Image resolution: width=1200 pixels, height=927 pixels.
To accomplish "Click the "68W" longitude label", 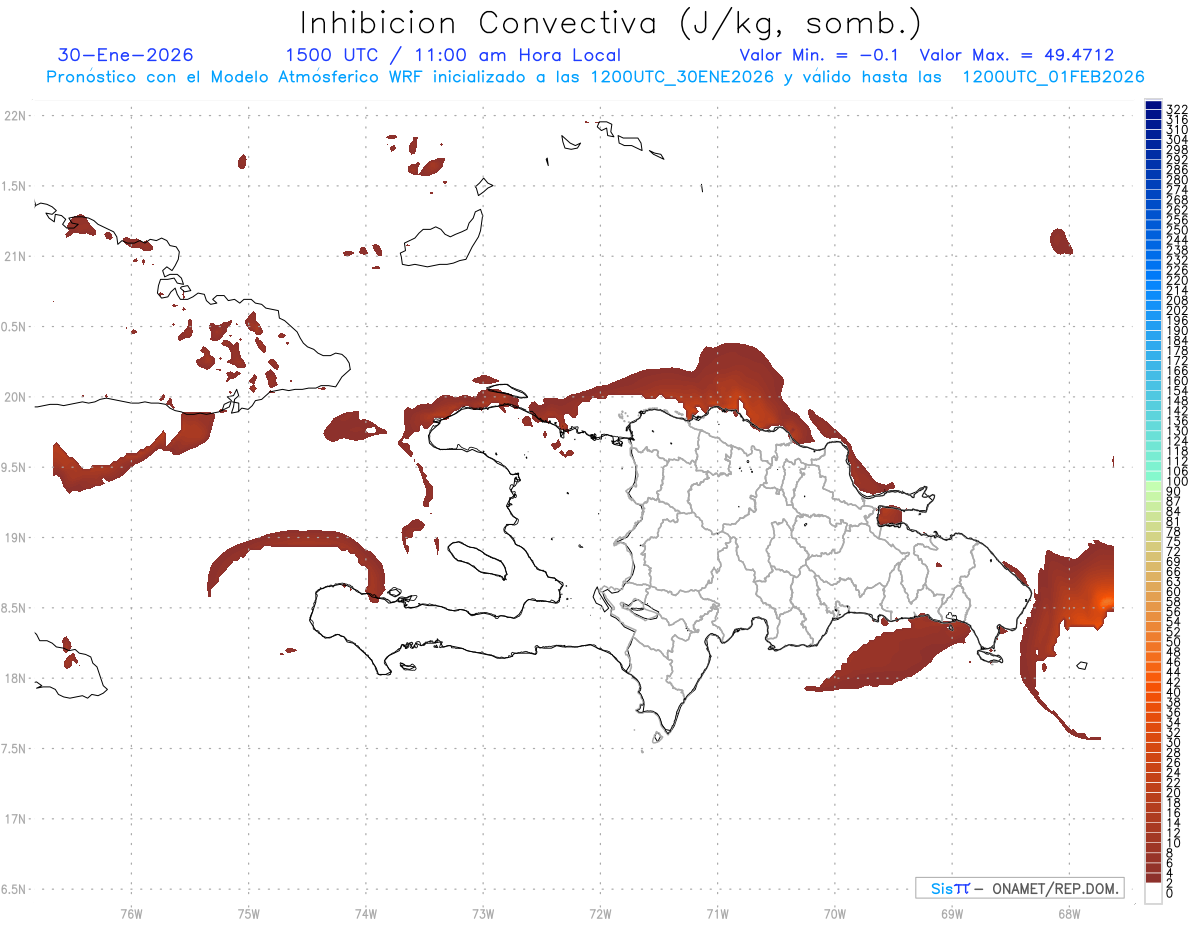I will 1069,912.
